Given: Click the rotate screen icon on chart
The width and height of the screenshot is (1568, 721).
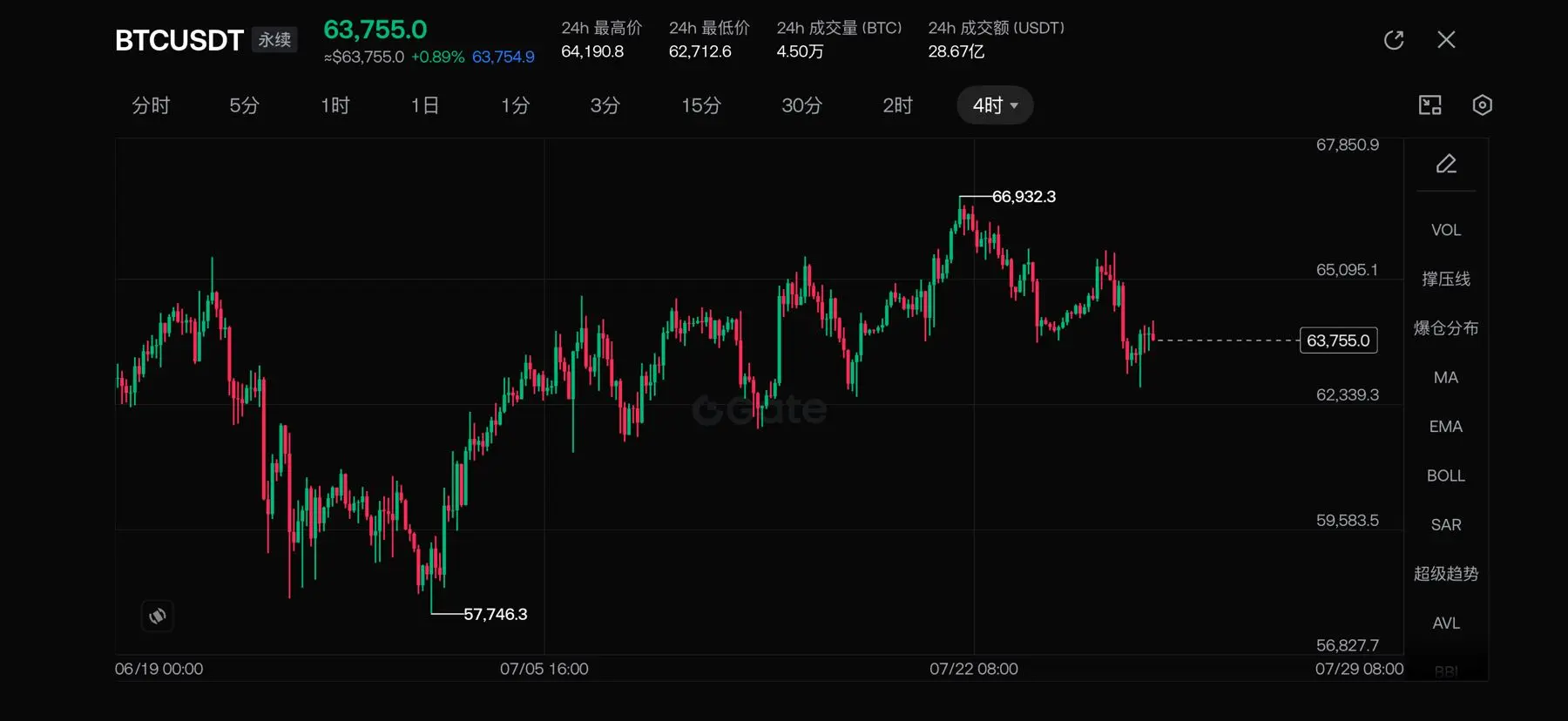Looking at the screenshot, I should 158,617.
